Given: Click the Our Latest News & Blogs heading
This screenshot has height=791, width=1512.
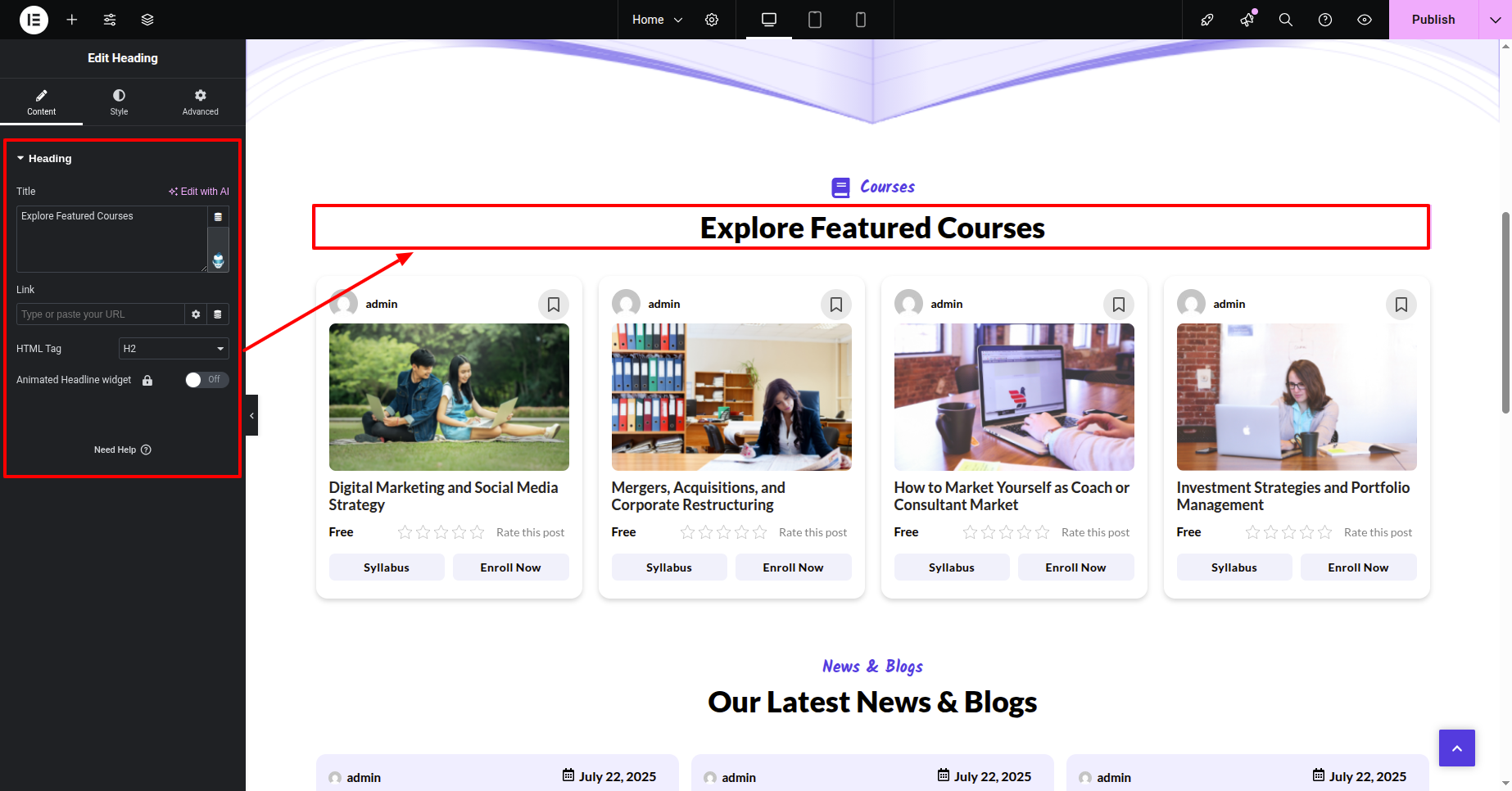Looking at the screenshot, I should tap(872, 702).
